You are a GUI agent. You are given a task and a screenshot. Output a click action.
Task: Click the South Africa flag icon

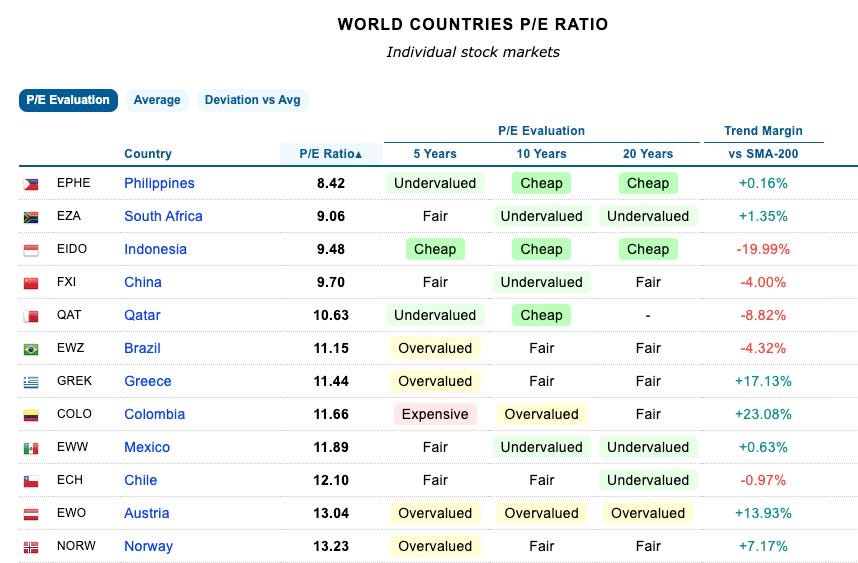(31, 217)
